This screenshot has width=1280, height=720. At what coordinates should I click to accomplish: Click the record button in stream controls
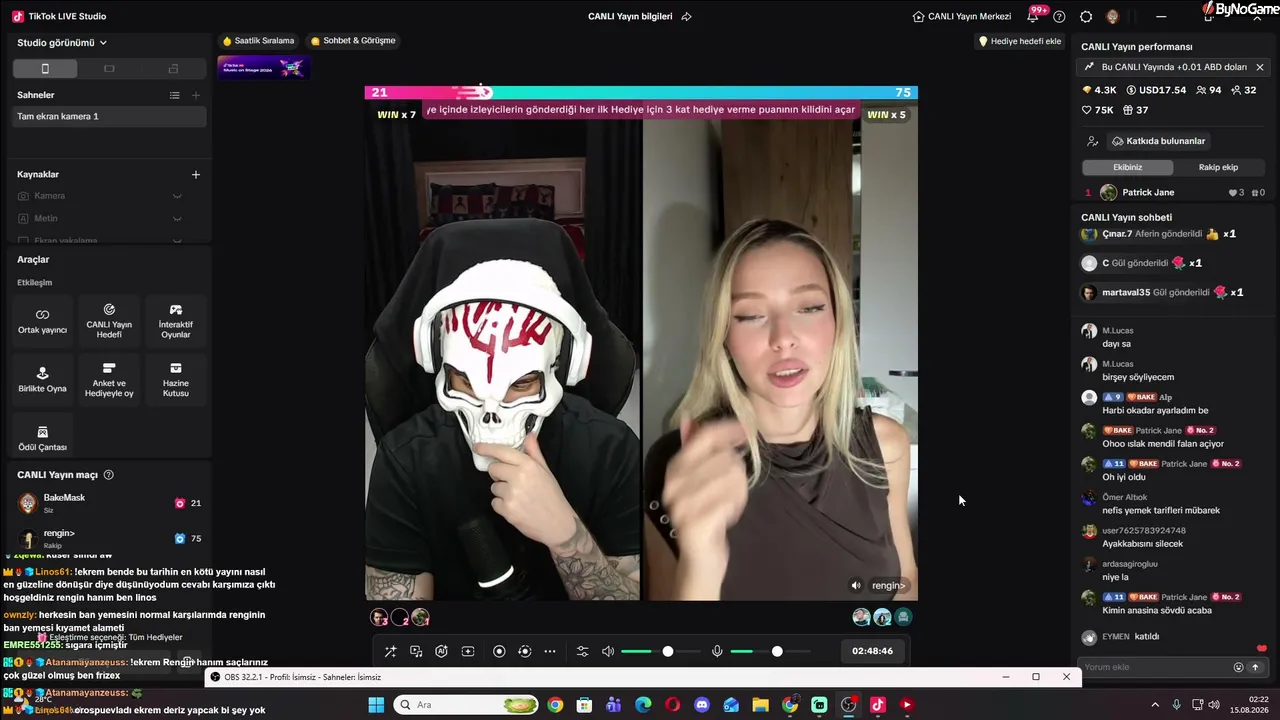499,652
